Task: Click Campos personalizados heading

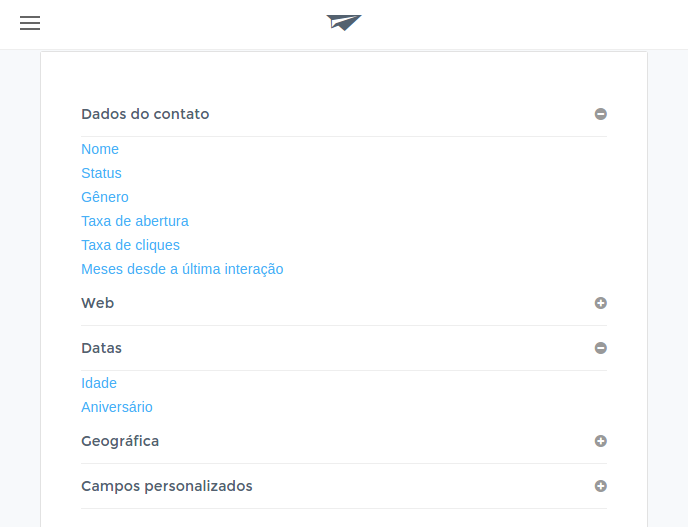Action: tap(167, 486)
